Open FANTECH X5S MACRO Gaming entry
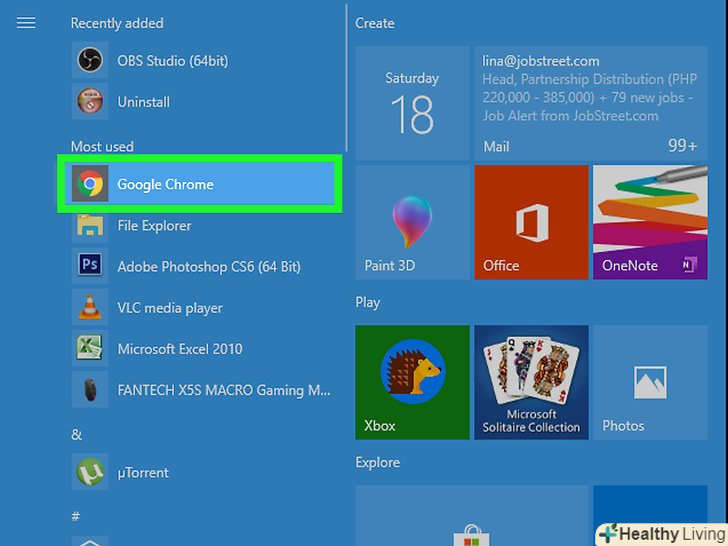The height and width of the screenshot is (546, 728). [224, 390]
